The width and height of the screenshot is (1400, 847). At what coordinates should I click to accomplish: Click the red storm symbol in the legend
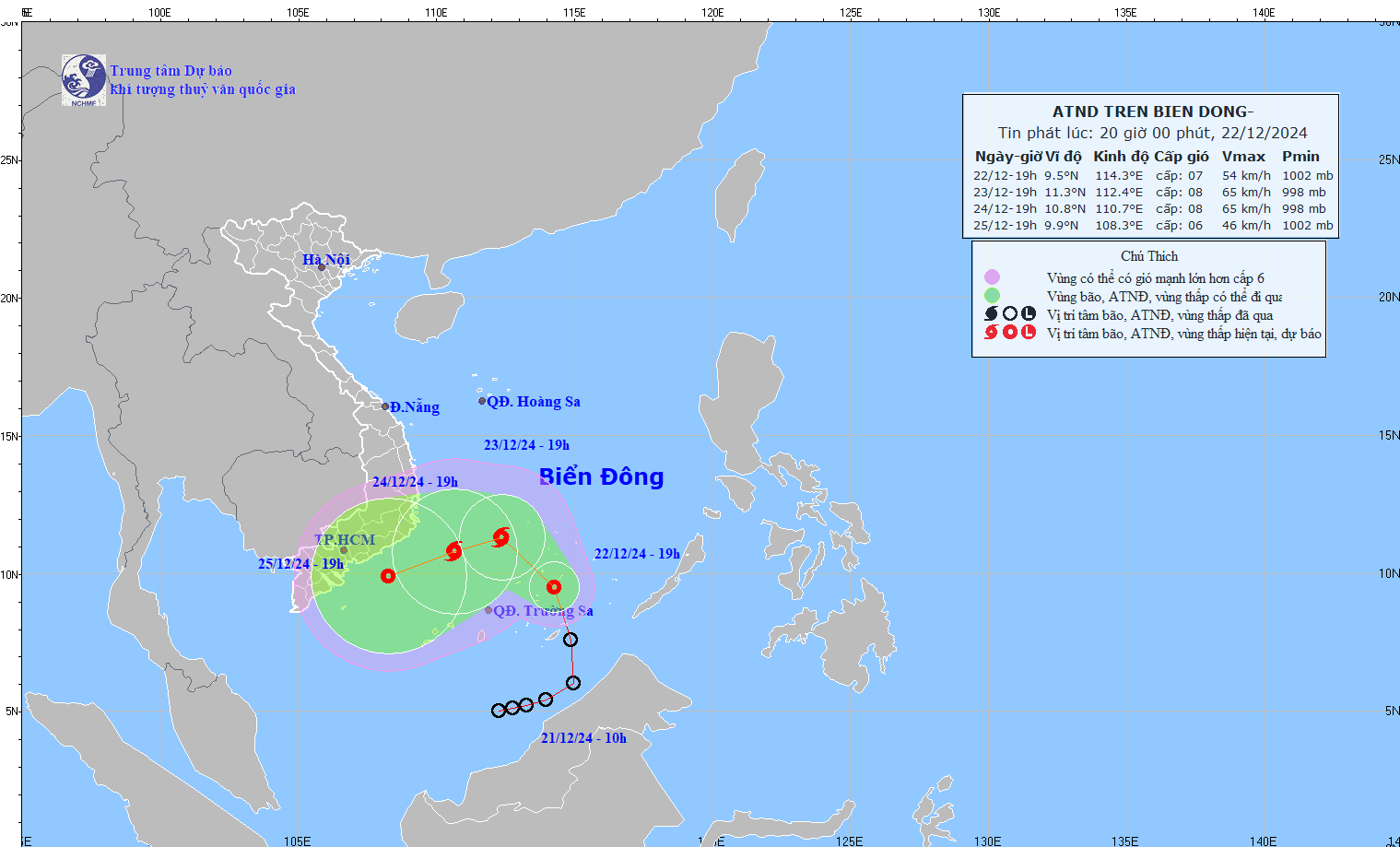click(992, 333)
